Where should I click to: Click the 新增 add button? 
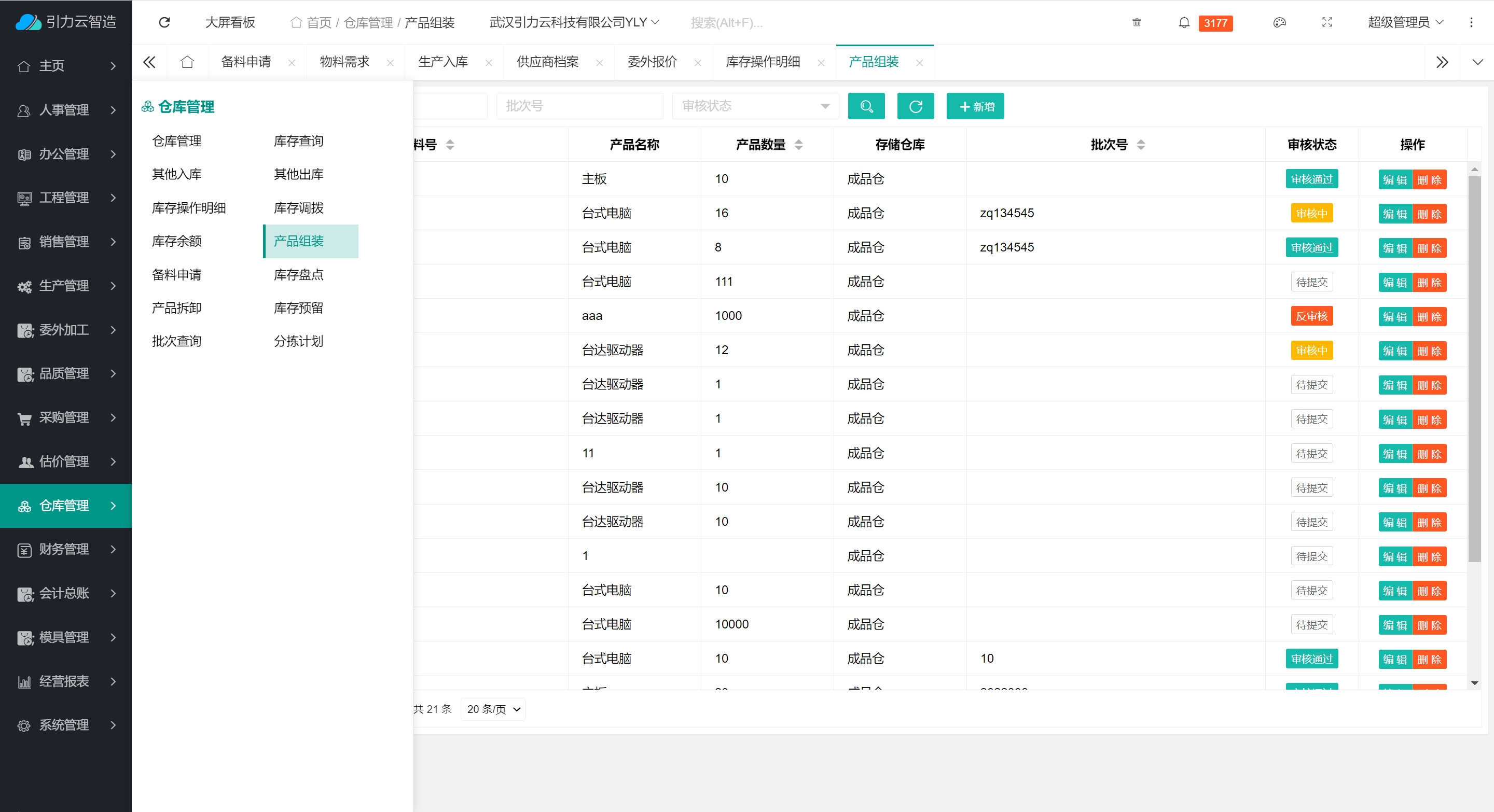(x=975, y=106)
